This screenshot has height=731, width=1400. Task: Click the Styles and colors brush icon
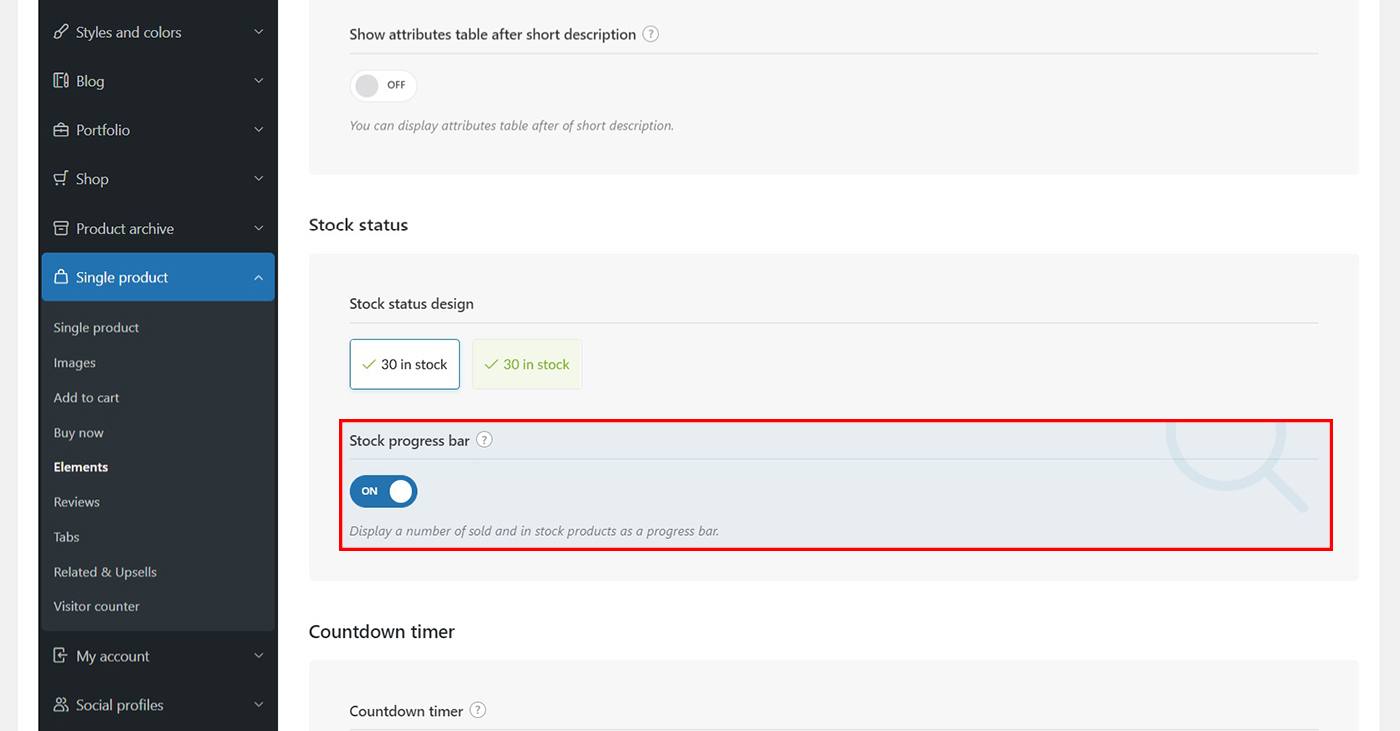click(61, 32)
